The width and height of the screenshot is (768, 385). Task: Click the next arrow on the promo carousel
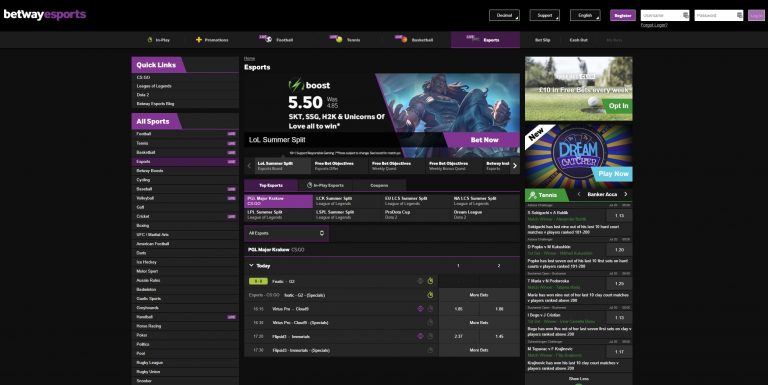coord(514,166)
